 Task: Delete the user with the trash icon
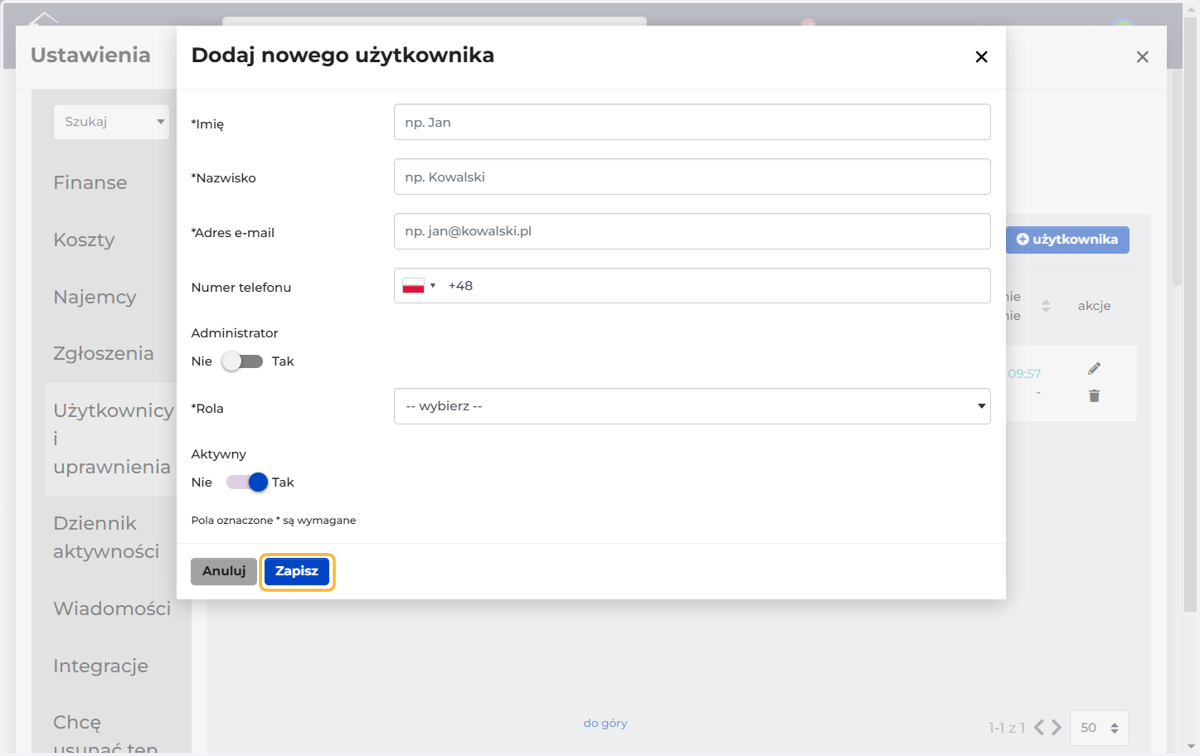pyautogui.click(x=1094, y=396)
